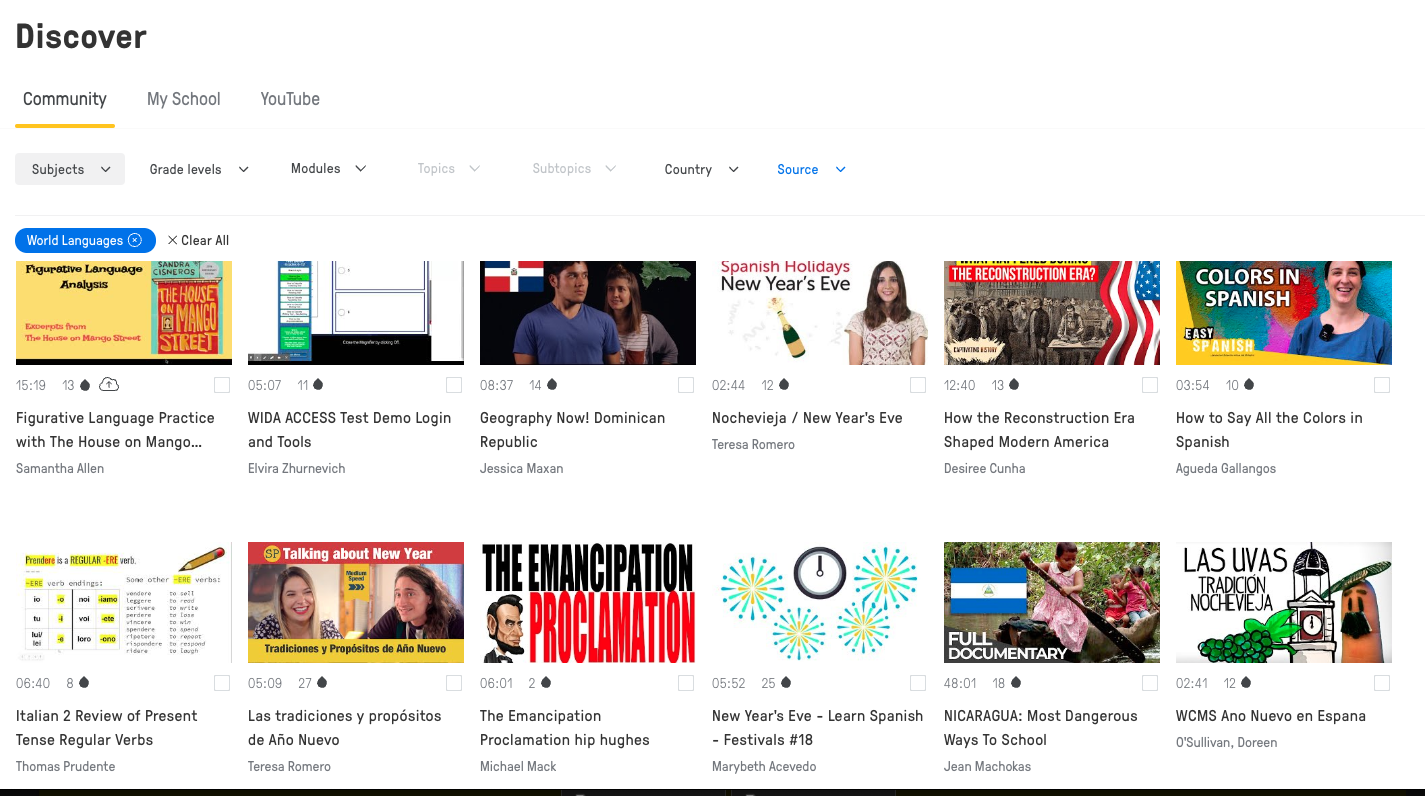Open the Country filter dropdown

[700, 169]
